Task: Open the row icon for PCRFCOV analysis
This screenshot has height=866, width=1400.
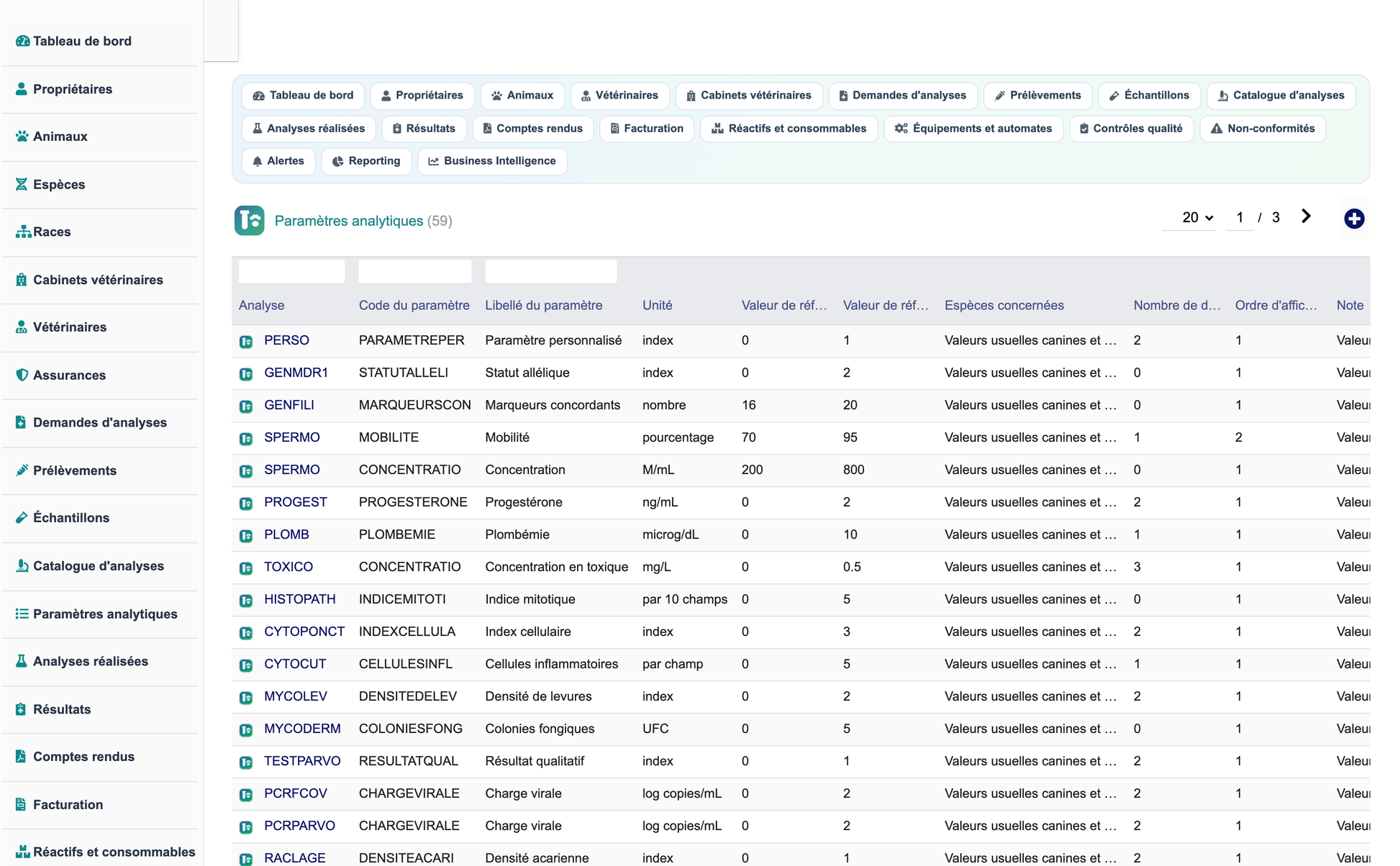Action: click(x=246, y=795)
